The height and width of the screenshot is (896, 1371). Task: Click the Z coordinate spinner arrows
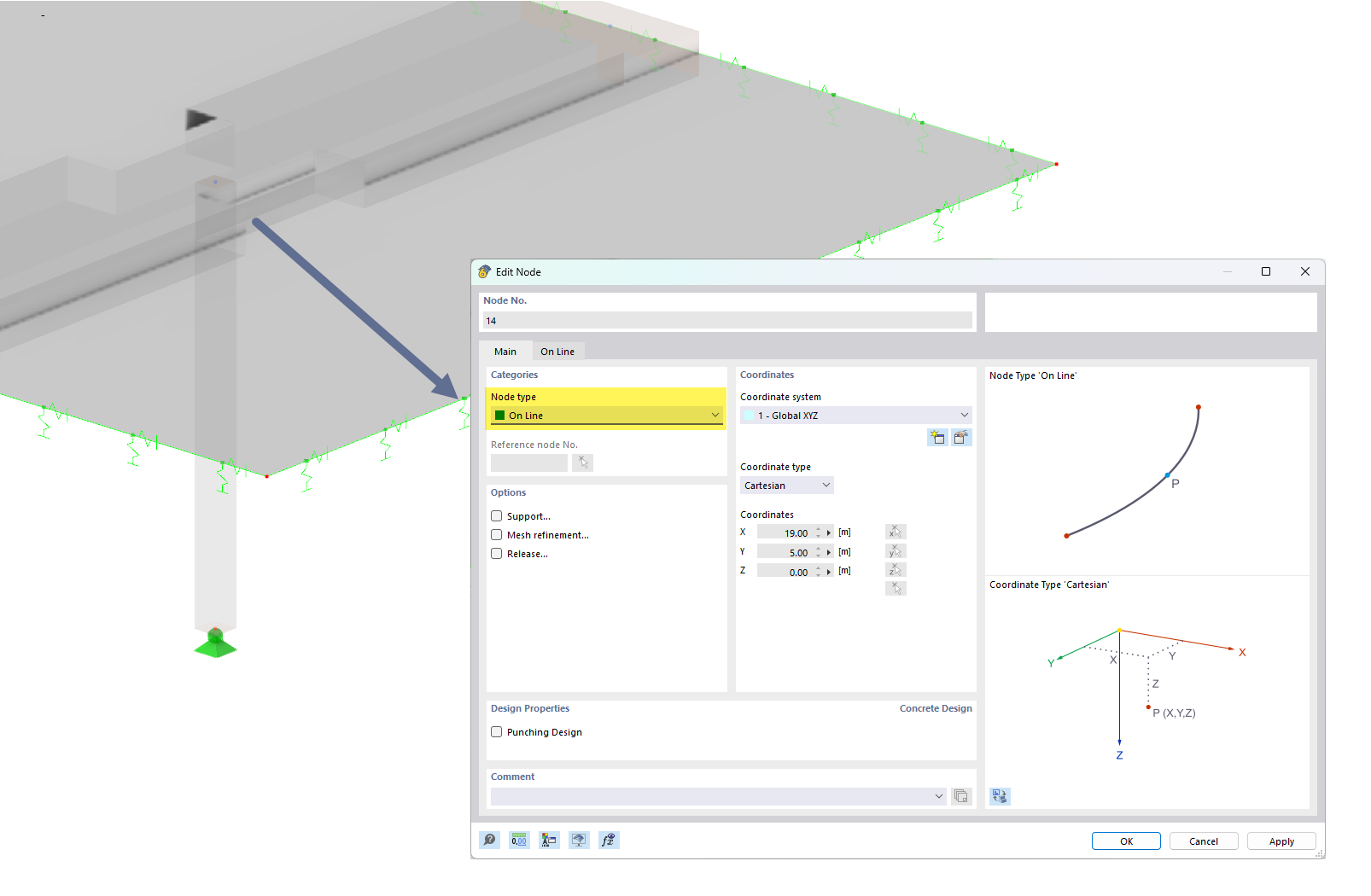818,573
